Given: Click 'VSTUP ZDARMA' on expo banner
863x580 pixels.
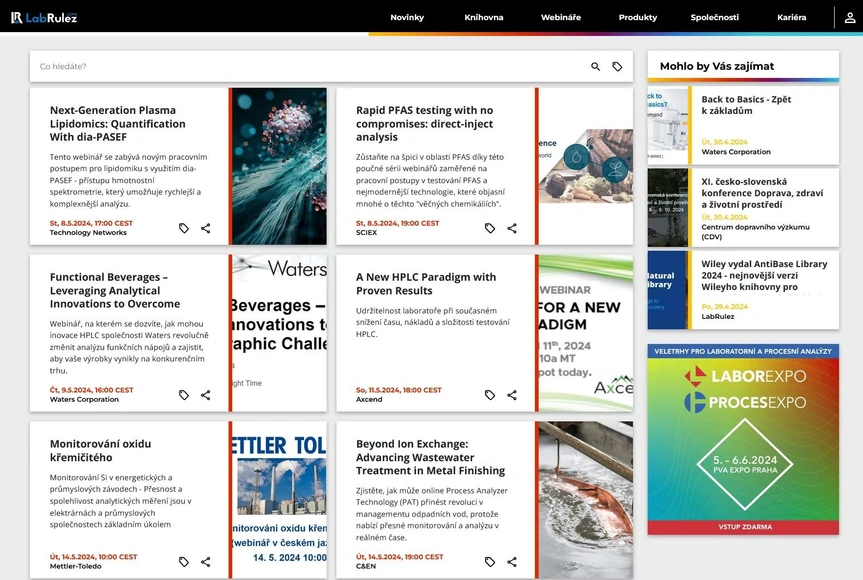Looking at the screenshot, I should [745, 527].
